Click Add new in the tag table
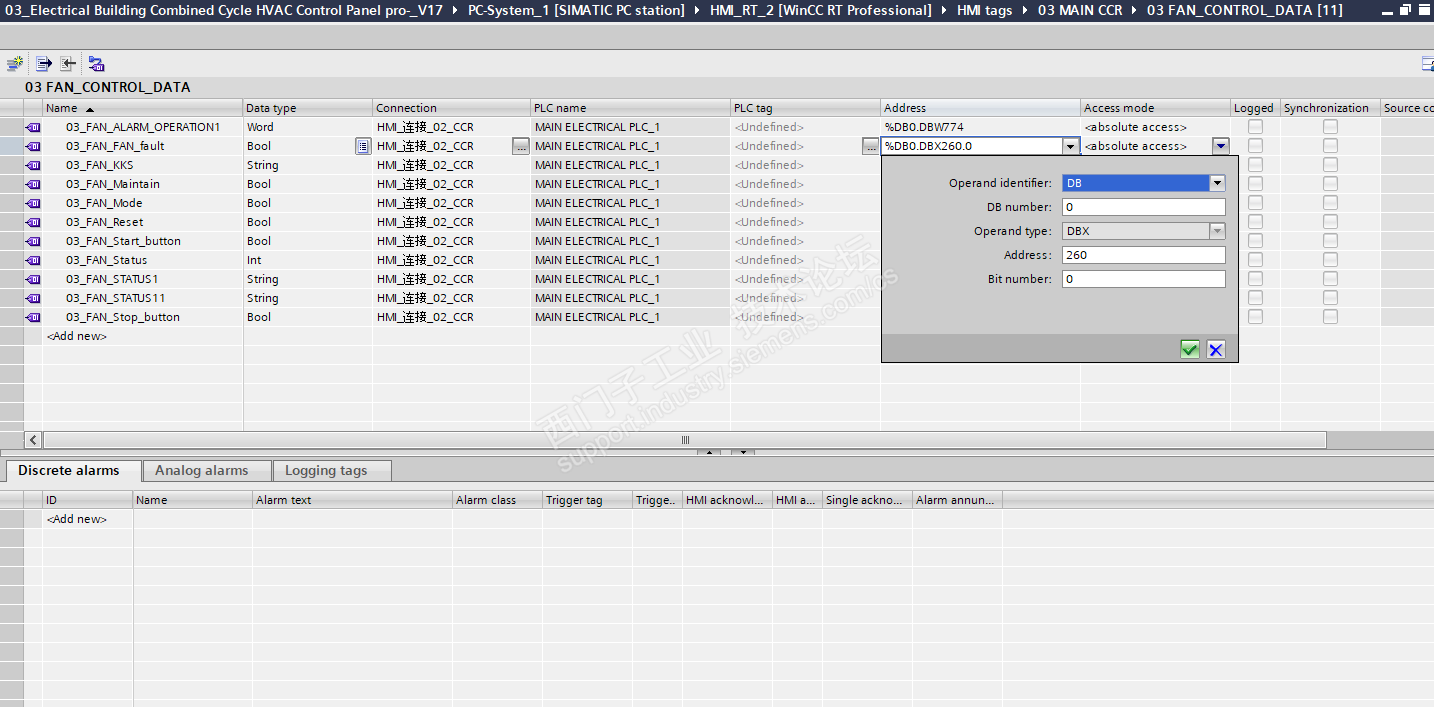 (77, 336)
